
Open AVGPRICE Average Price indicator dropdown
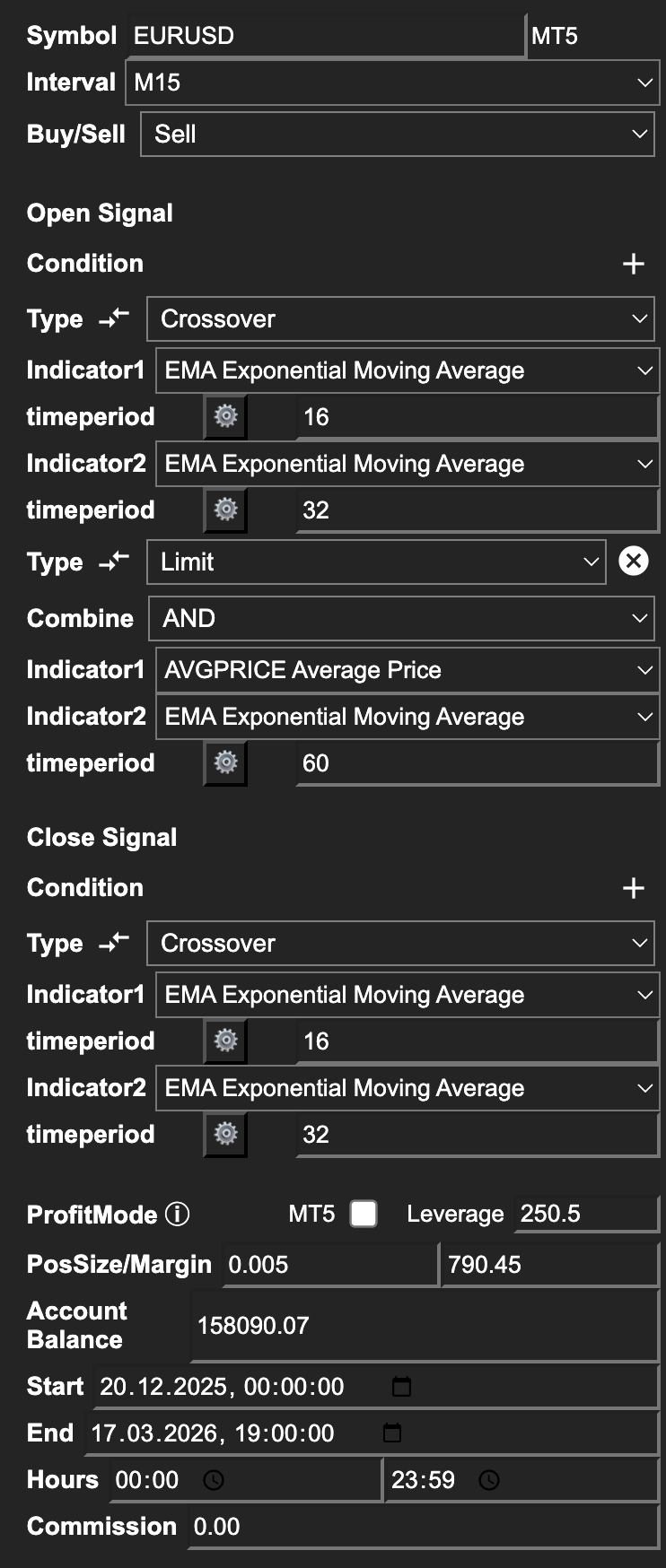407,670
